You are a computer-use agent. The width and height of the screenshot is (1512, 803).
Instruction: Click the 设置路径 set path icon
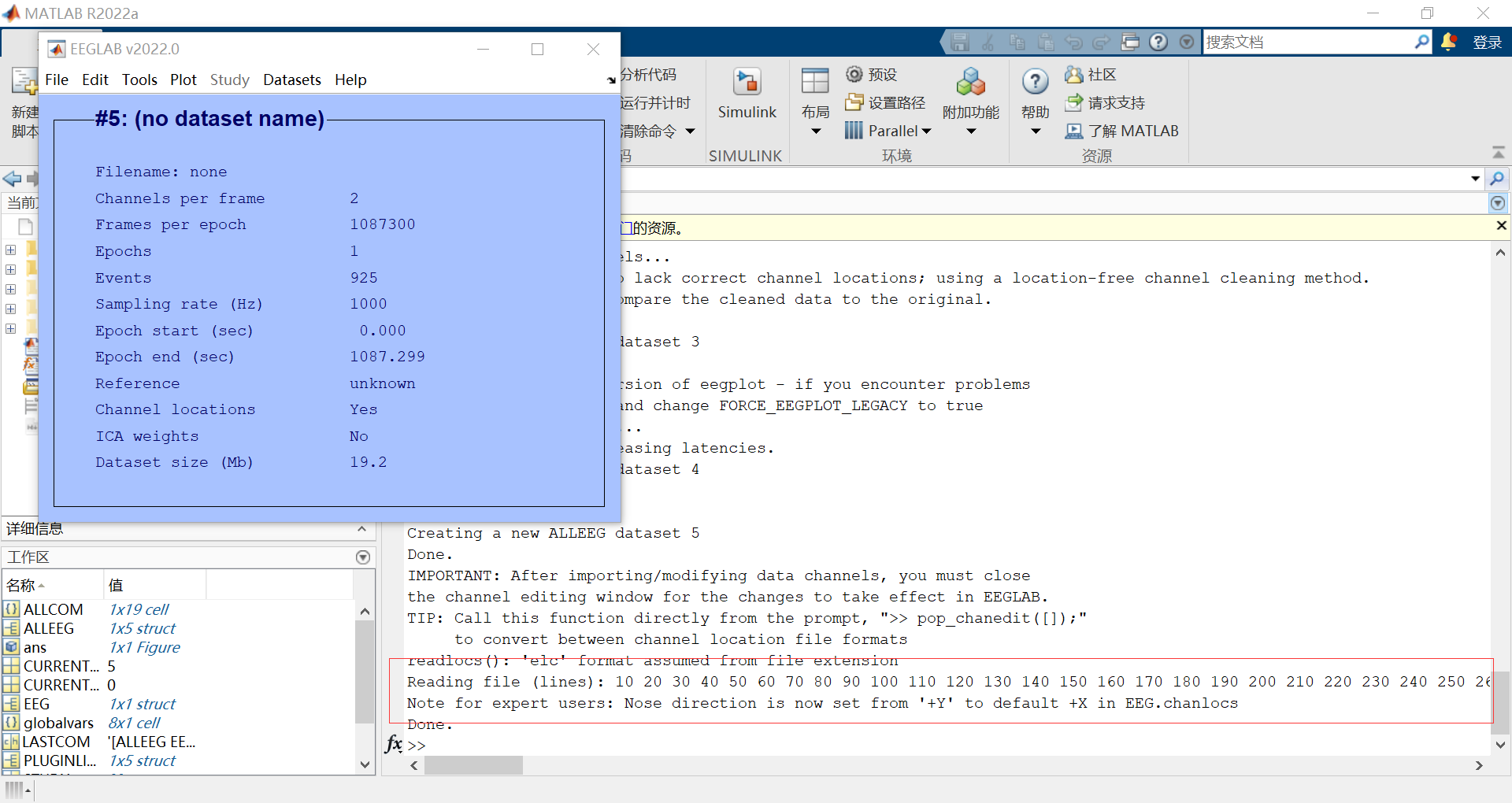pyautogui.click(x=854, y=102)
